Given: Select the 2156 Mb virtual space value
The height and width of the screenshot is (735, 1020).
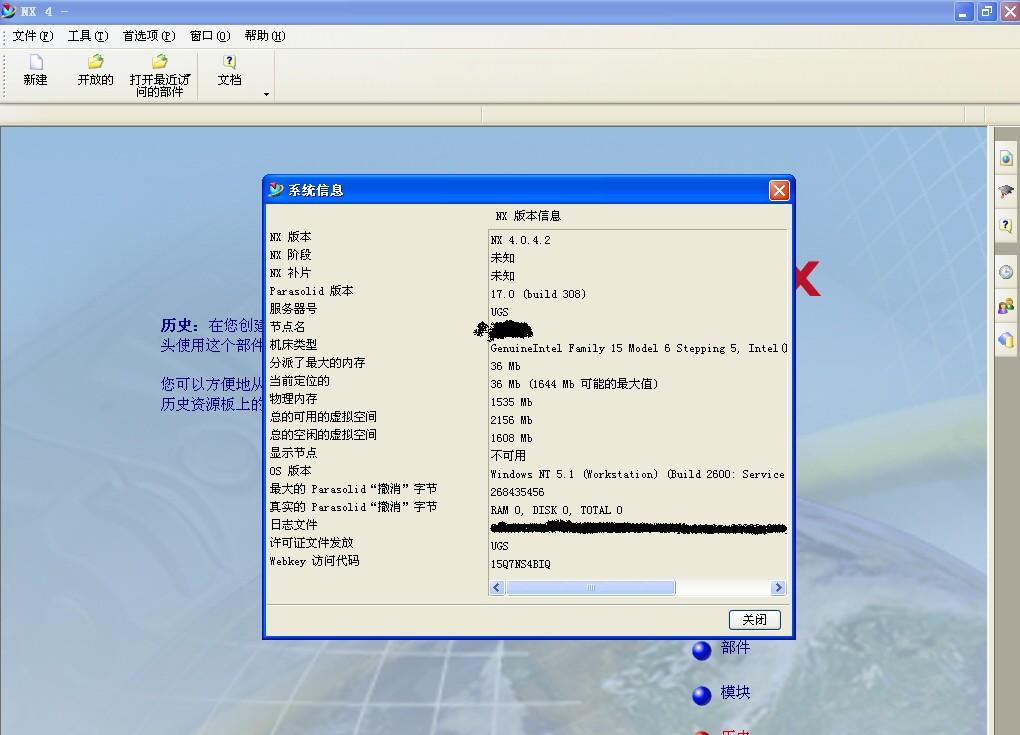Looking at the screenshot, I should coord(511,420).
